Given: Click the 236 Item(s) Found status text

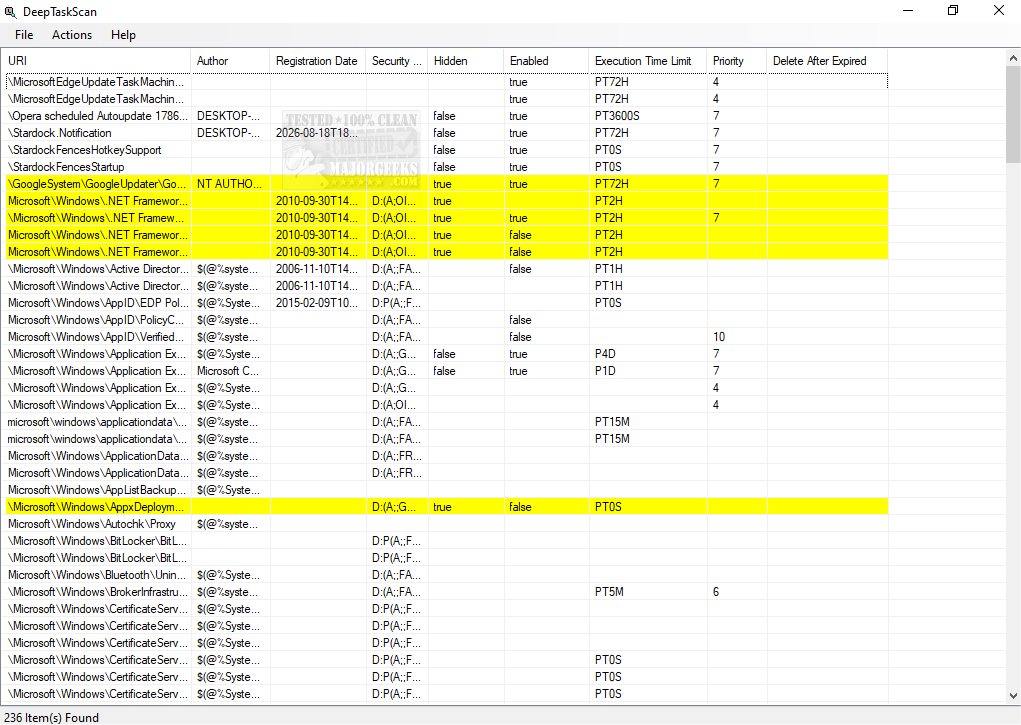Looking at the screenshot, I should pyautogui.click(x=51, y=717).
